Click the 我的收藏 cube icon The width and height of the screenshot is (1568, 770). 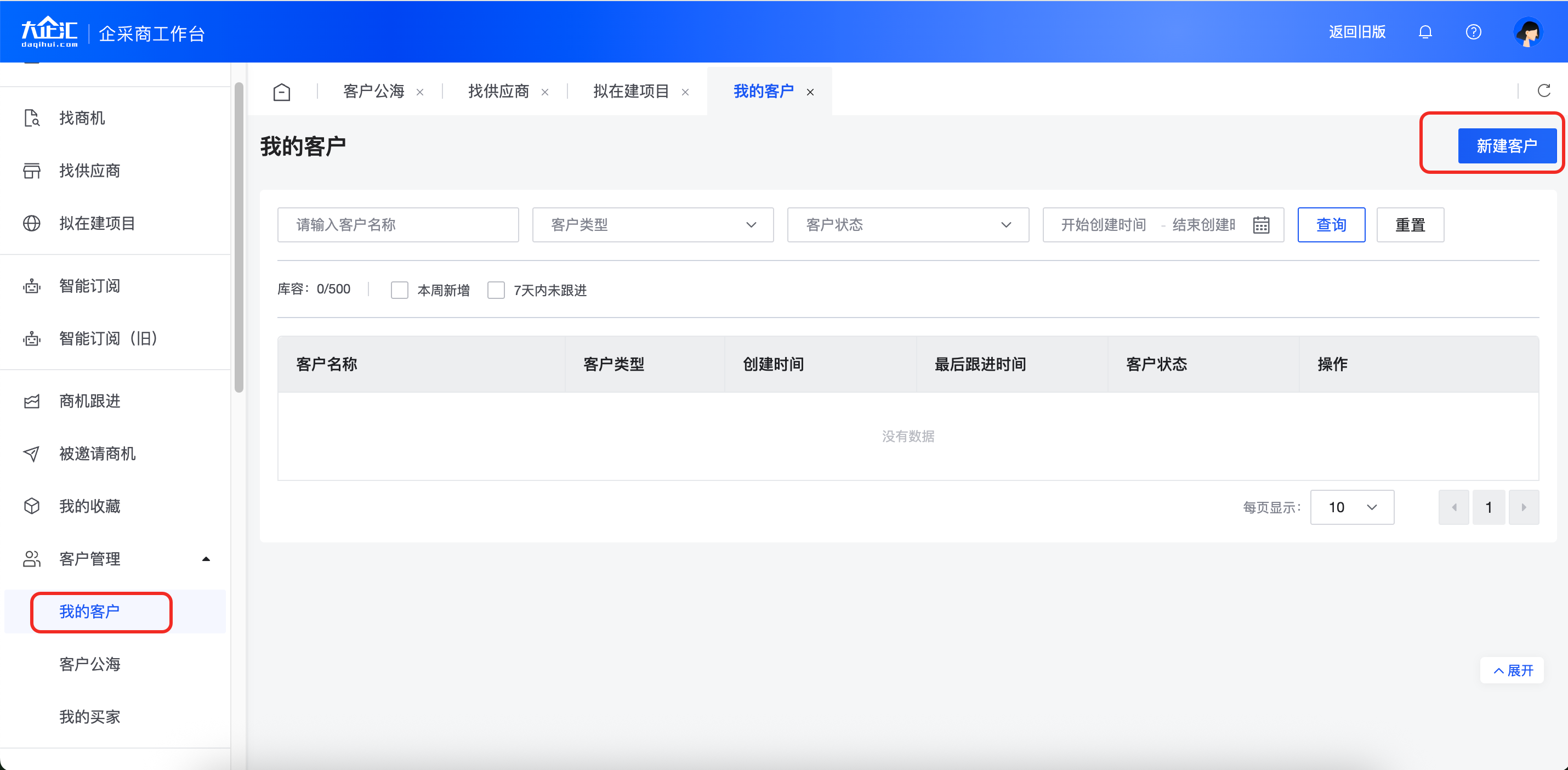32,506
